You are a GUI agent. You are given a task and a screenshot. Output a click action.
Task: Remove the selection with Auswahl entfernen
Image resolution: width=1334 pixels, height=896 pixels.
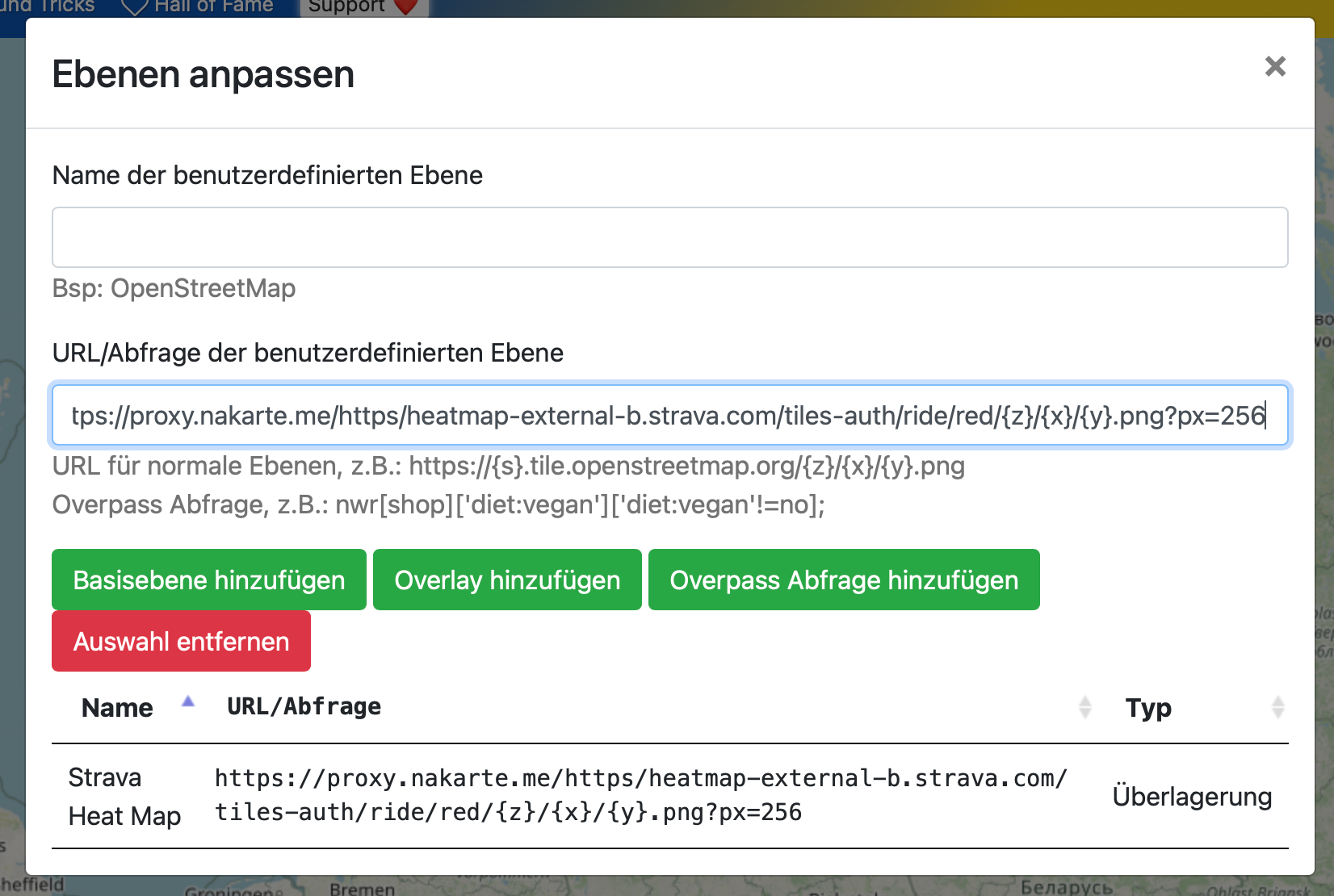181,642
